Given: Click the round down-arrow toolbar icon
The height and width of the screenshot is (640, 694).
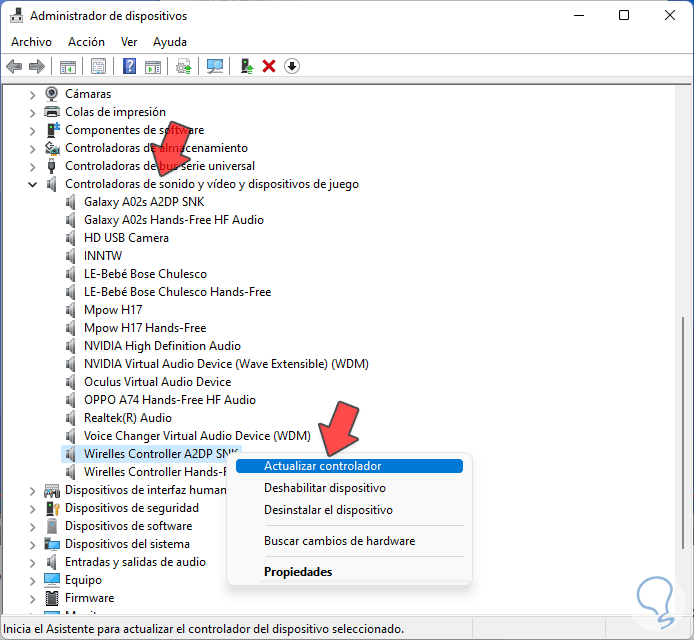Looking at the screenshot, I should [x=292, y=66].
